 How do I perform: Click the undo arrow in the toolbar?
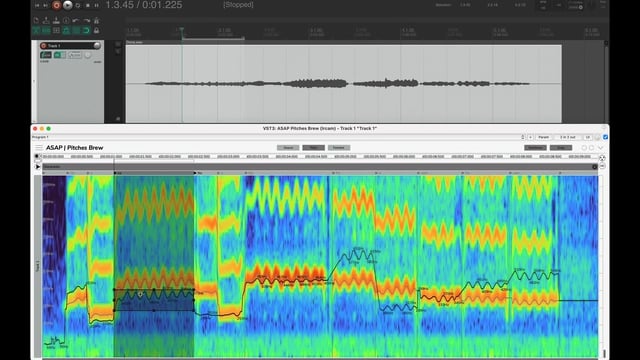(76, 20)
